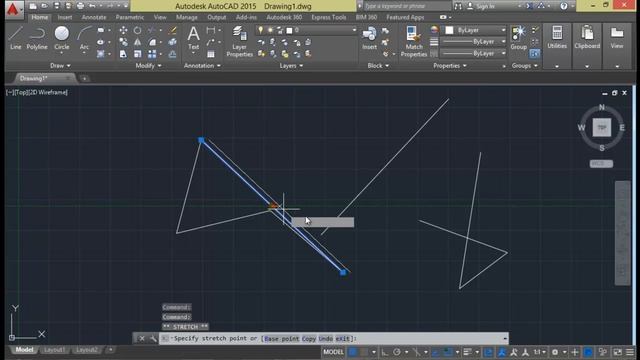Click Base point option in command line

pyautogui.click(x=282, y=338)
